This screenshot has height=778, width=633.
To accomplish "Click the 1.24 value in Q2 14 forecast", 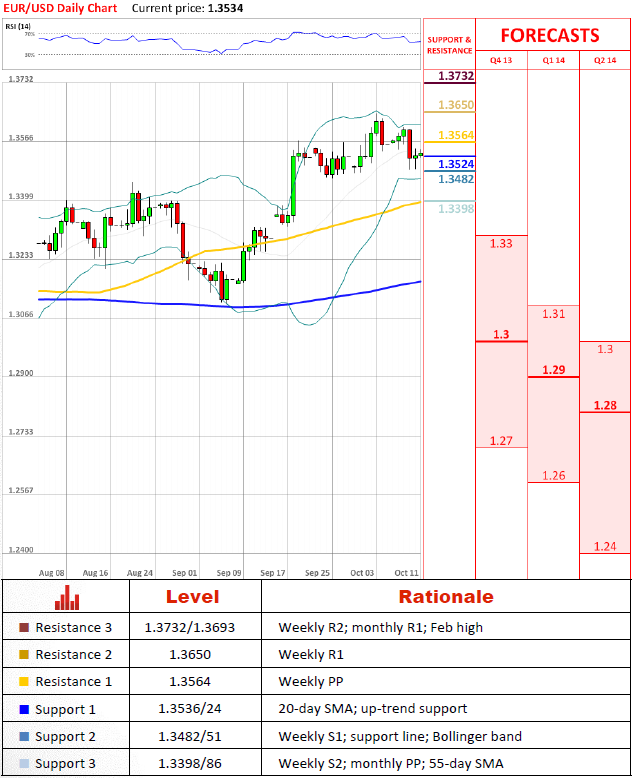I will (x=605, y=546).
